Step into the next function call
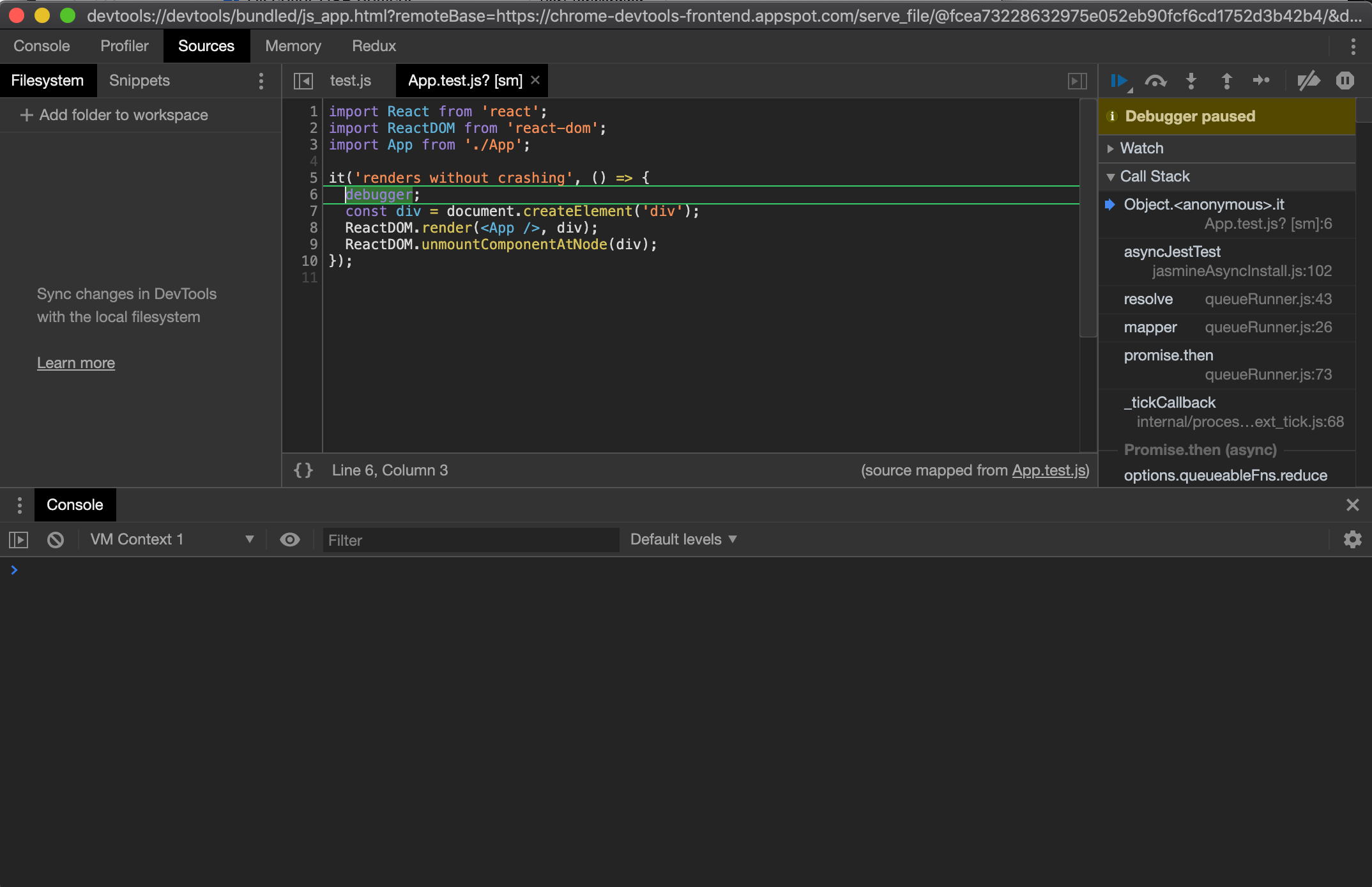Screen dimensions: 1372x887 tap(1191, 81)
